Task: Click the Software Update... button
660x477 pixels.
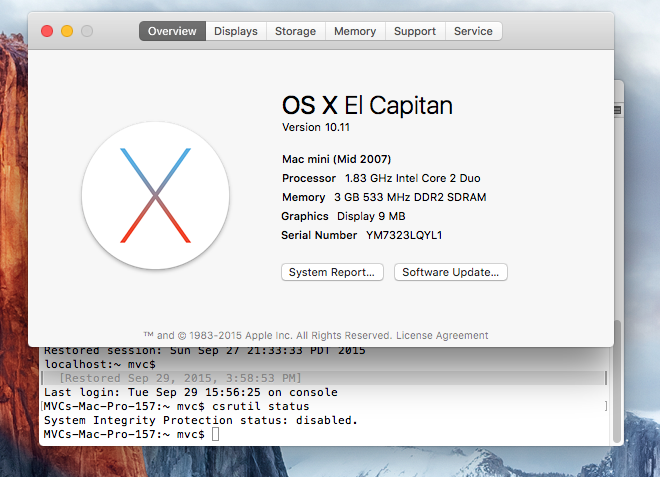Action: coord(450,272)
